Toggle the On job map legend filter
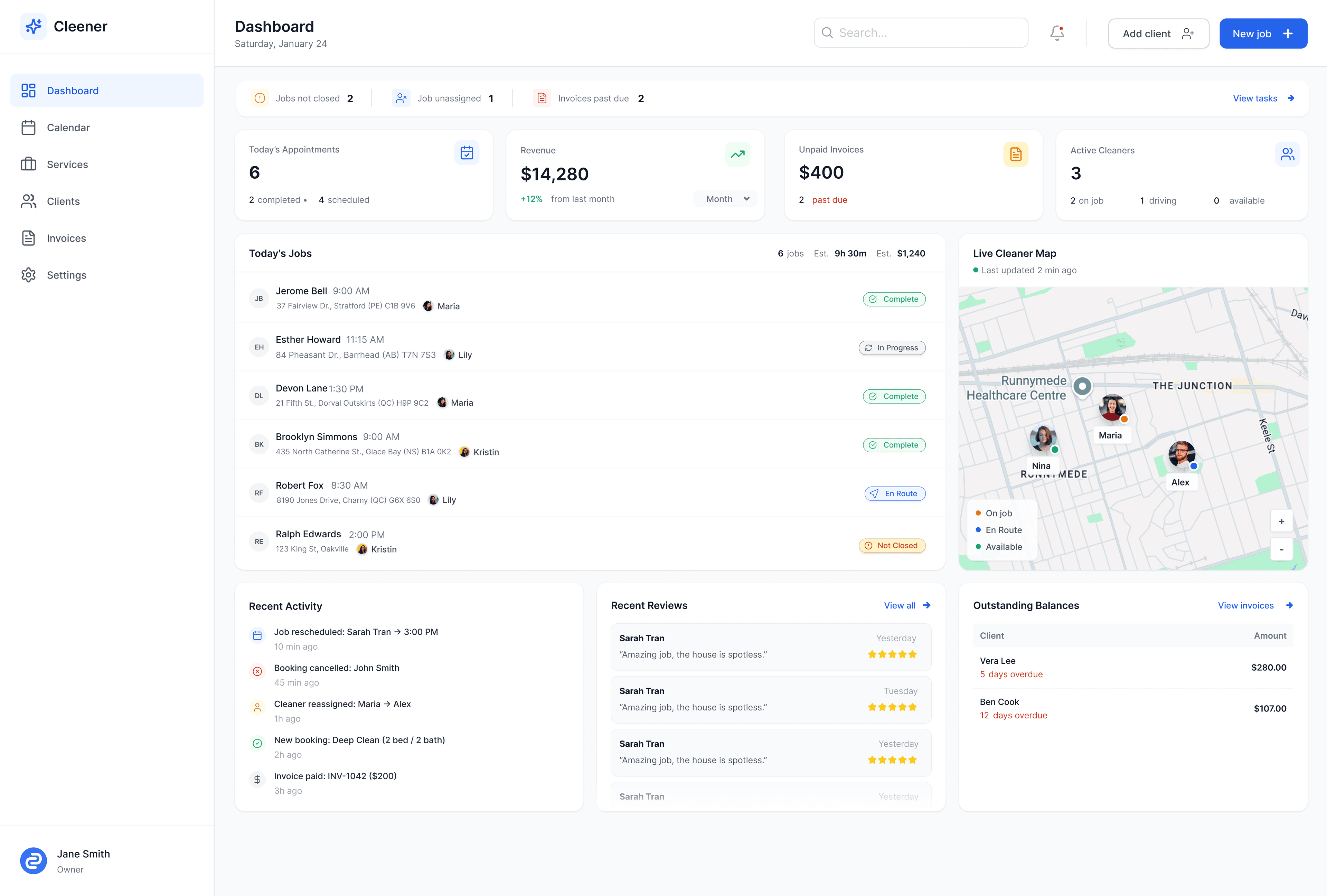The image size is (1327, 896). 996,513
